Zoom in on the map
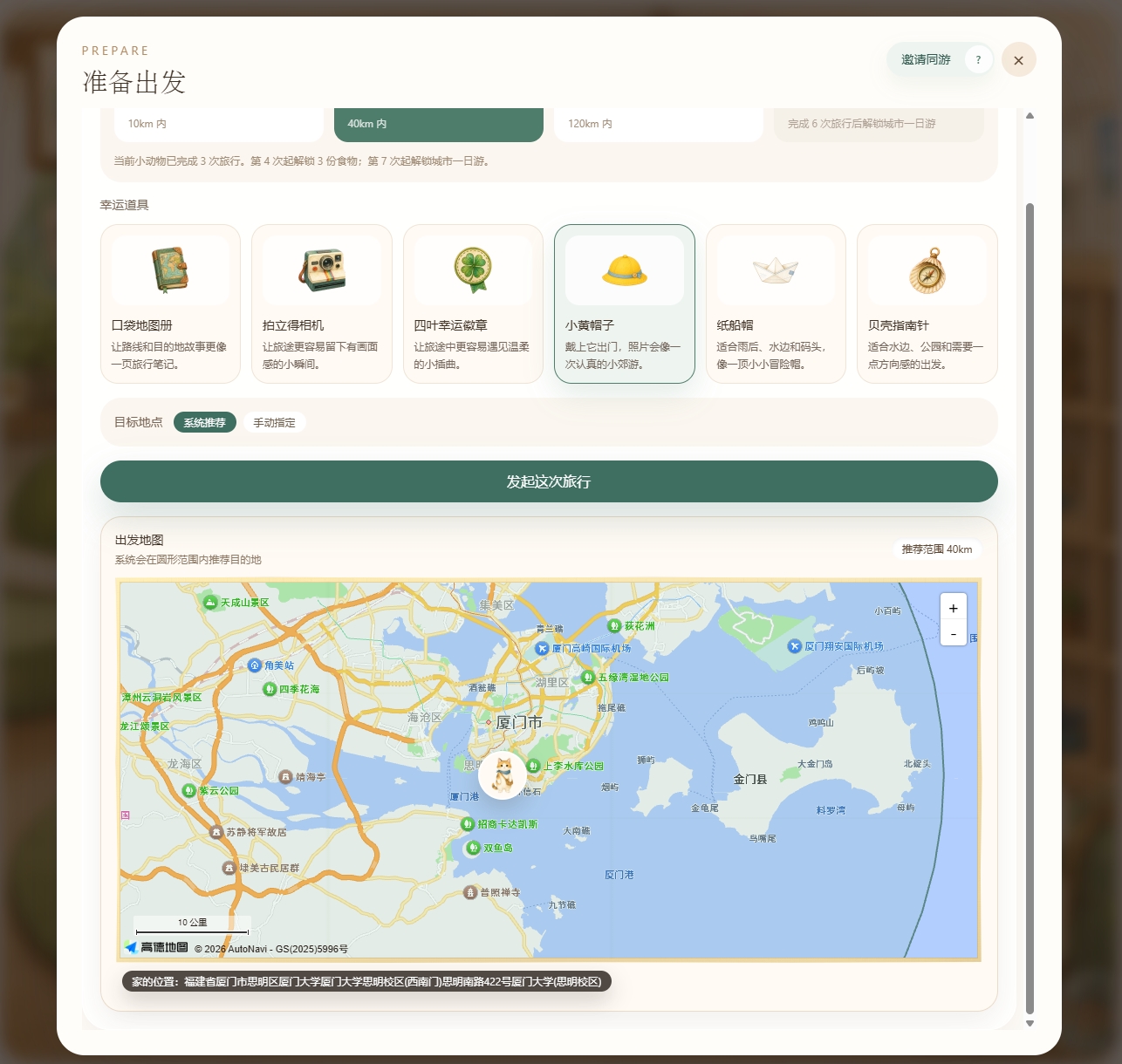 (953, 608)
